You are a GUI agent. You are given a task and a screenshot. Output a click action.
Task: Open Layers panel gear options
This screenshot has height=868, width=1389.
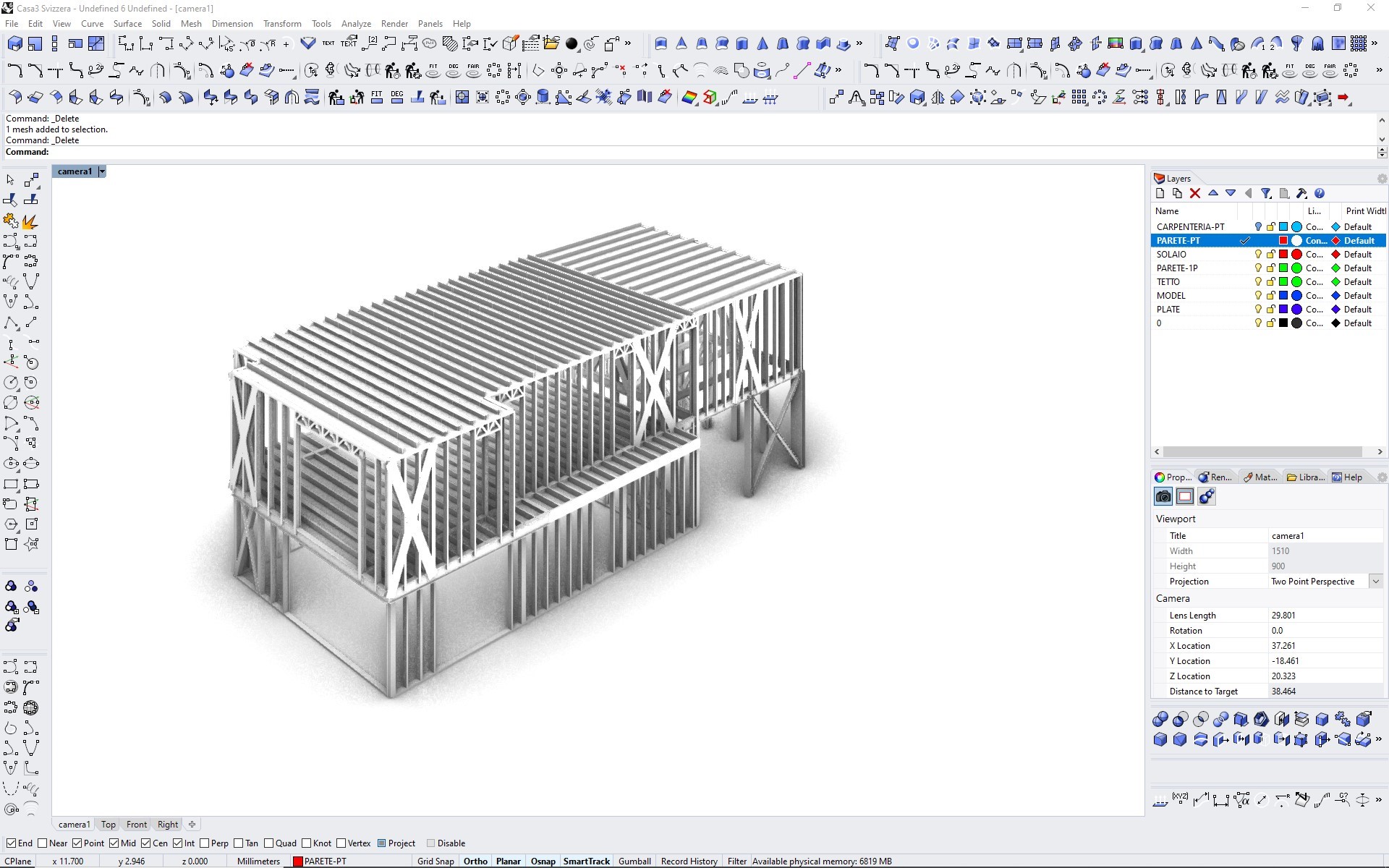(x=1382, y=179)
